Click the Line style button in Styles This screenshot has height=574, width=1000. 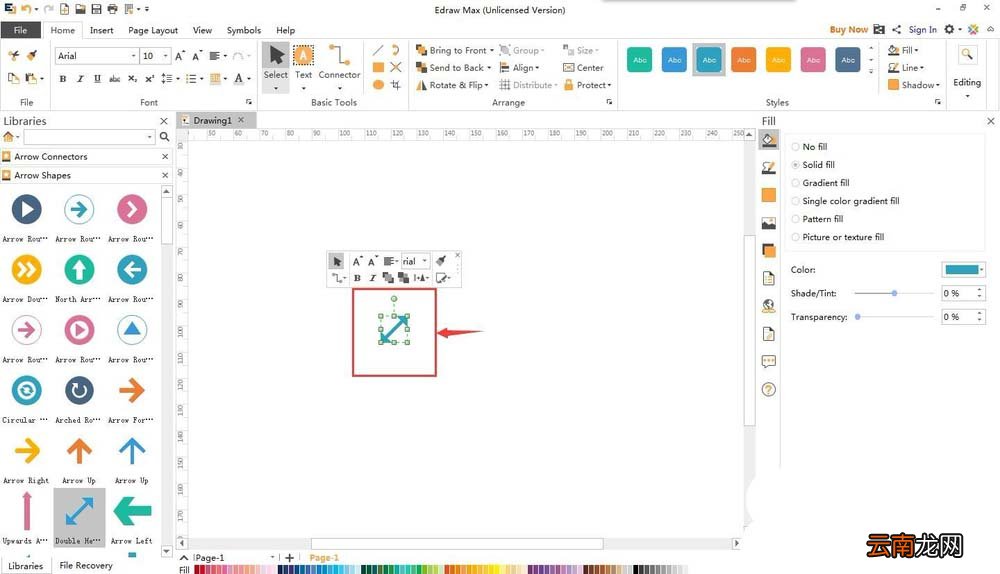pyautogui.click(x=906, y=68)
